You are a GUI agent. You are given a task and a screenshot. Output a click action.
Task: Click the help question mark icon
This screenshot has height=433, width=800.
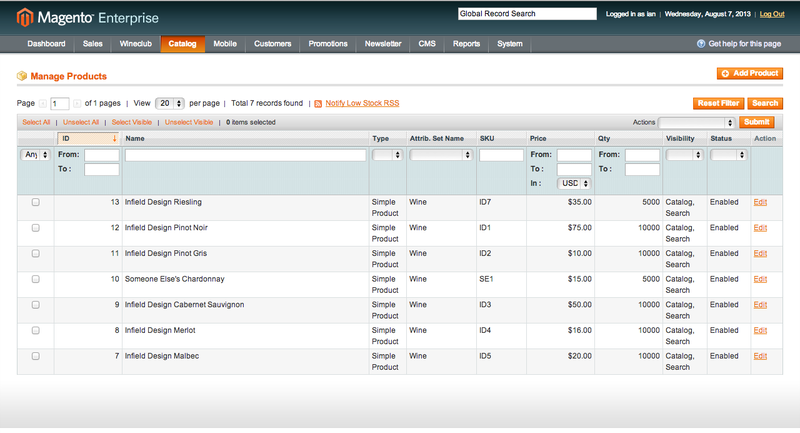coord(701,44)
